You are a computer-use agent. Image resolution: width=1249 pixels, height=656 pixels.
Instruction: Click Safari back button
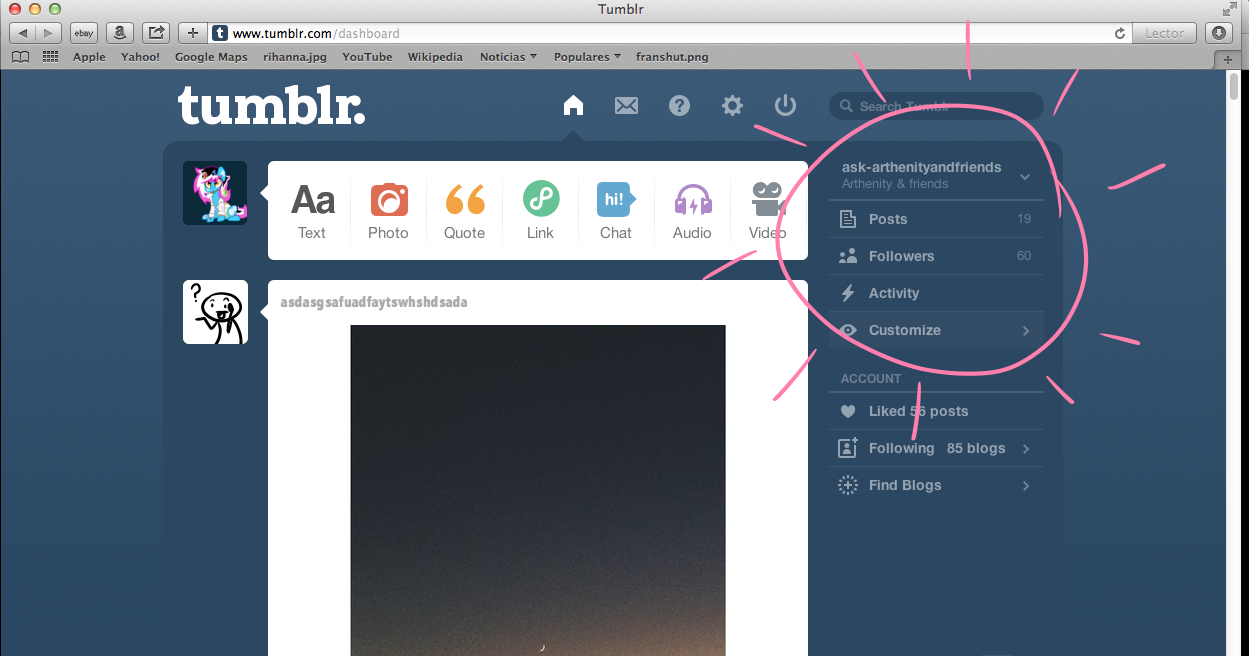pyautogui.click(x=22, y=33)
